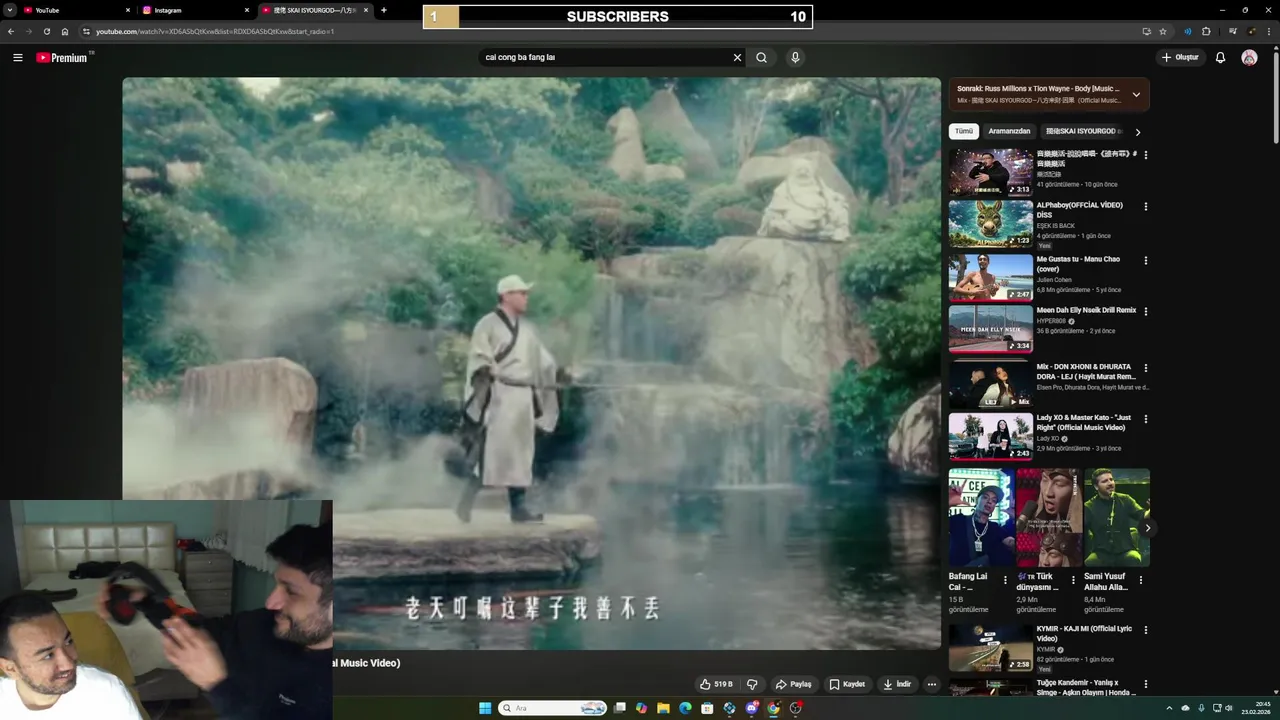1280x720 pixels.
Task: Clear the search box with the X
Action: click(737, 57)
